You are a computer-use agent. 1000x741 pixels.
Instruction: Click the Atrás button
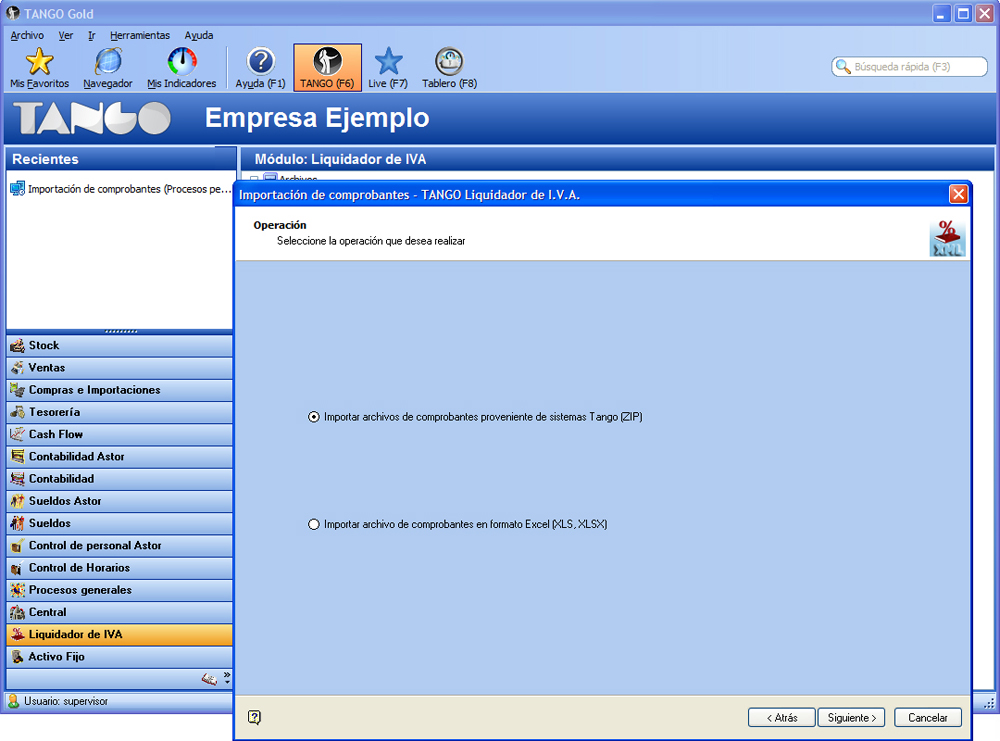click(x=782, y=717)
